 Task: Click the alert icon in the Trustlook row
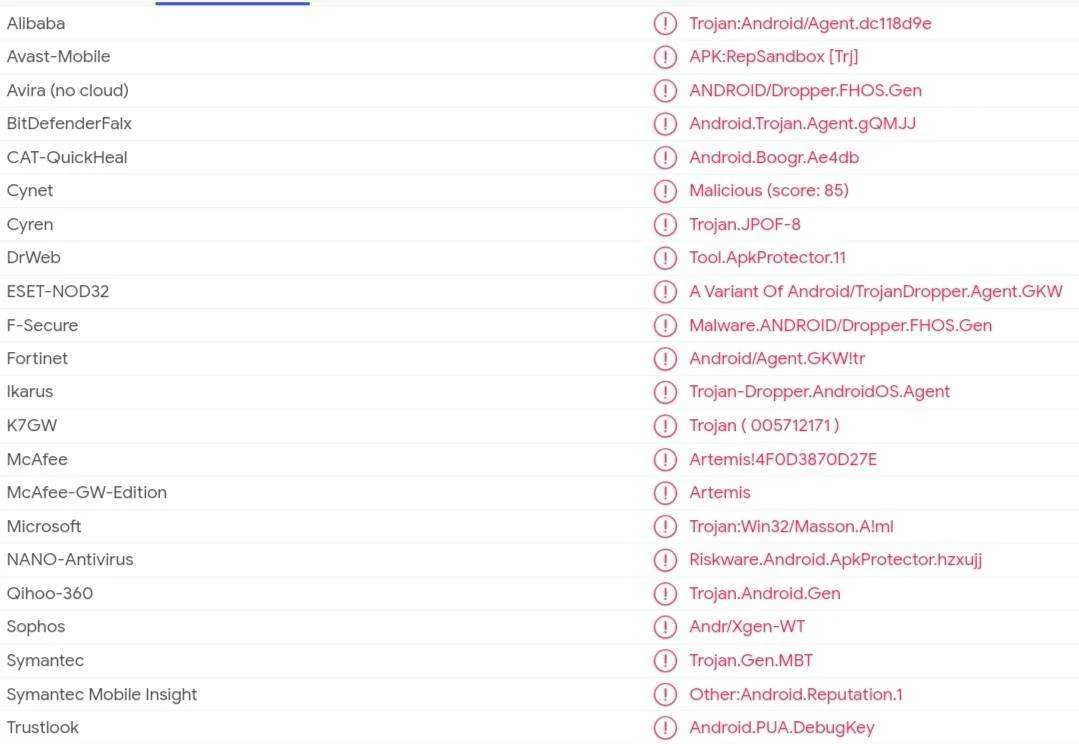point(665,727)
